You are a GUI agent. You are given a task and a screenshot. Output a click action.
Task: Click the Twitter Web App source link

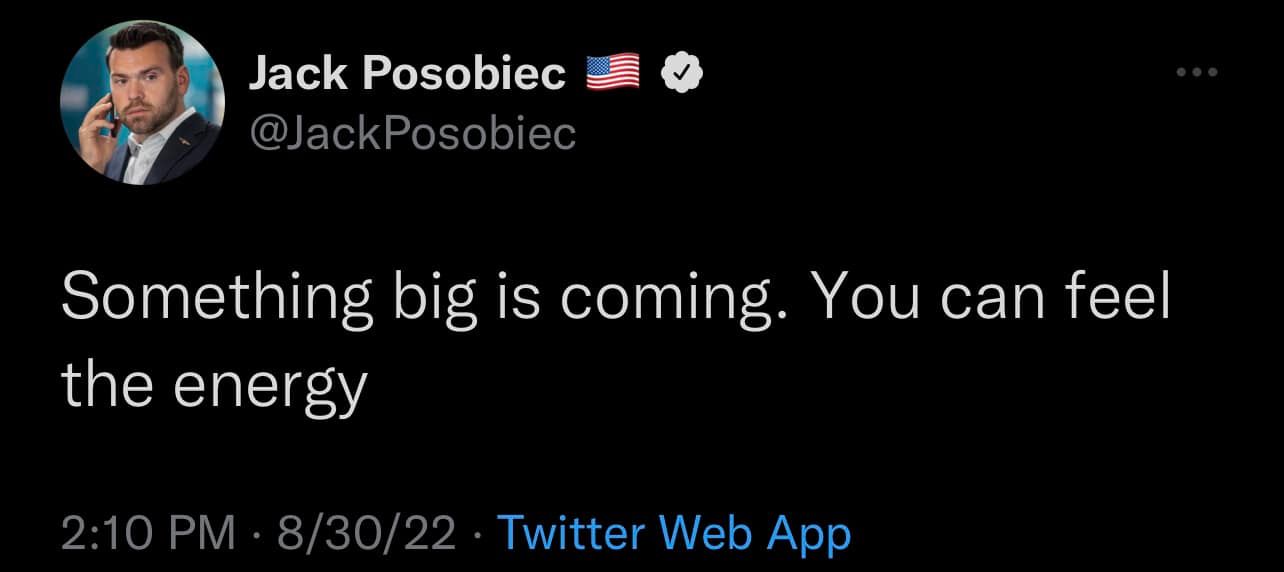[673, 533]
